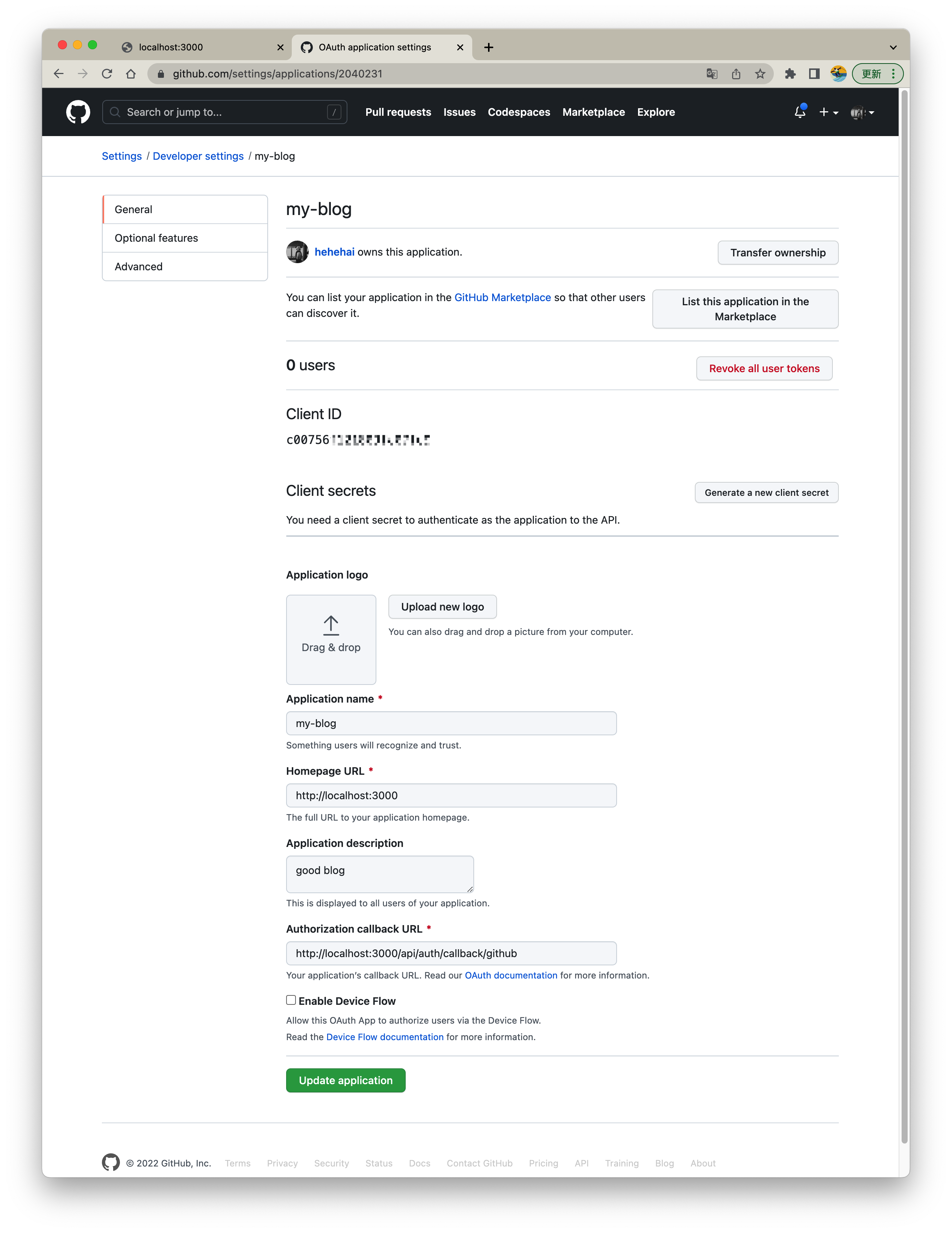The image size is (952, 1233).
Task: Open Codespaces in header nav
Action: coord(519,112)
